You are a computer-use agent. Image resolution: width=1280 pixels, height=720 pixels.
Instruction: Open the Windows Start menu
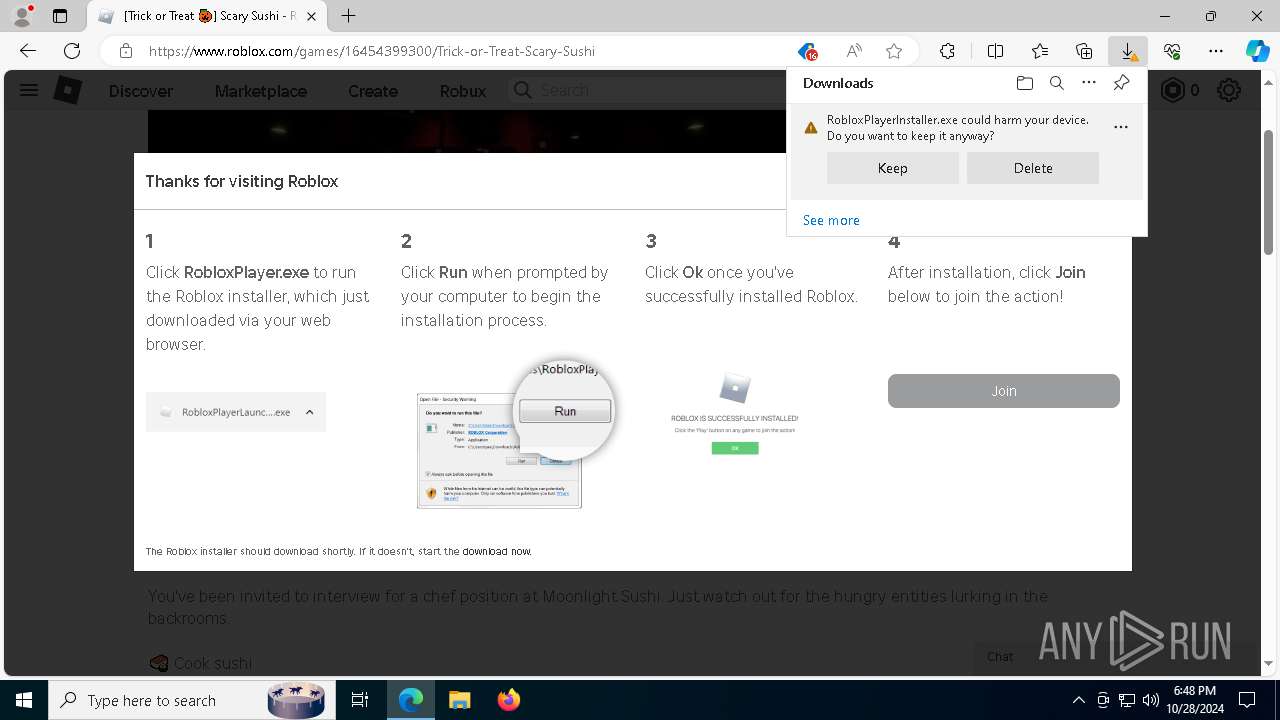[x=24, y=700]
